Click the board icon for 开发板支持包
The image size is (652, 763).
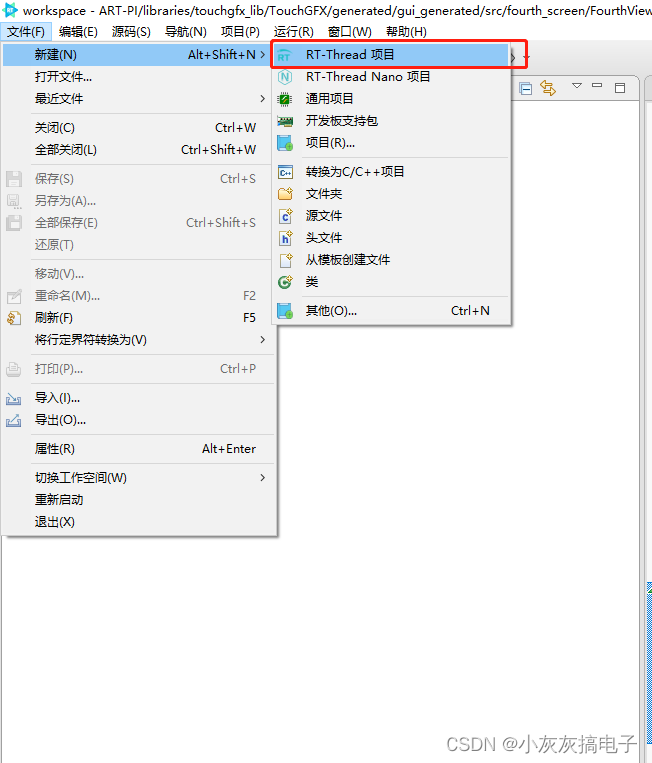point(285,121)
